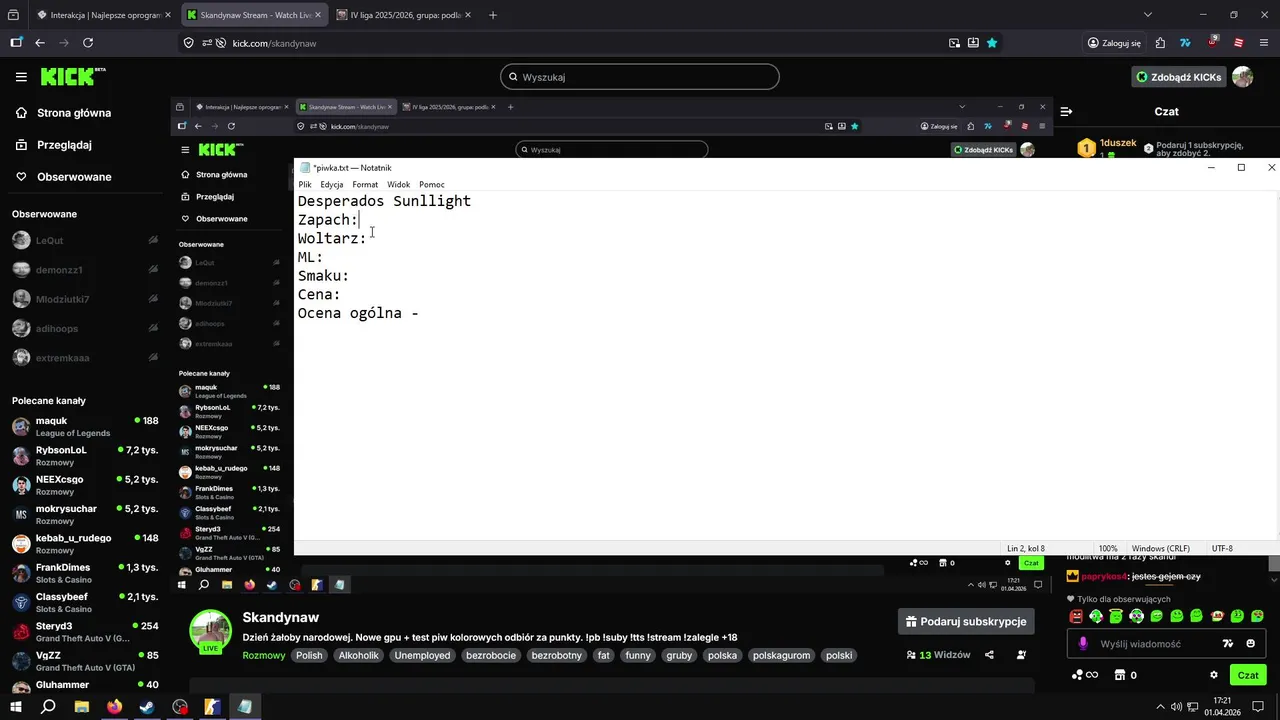Open a new Firefox tab
This screenshot has height=720, width=1280.
492,15
